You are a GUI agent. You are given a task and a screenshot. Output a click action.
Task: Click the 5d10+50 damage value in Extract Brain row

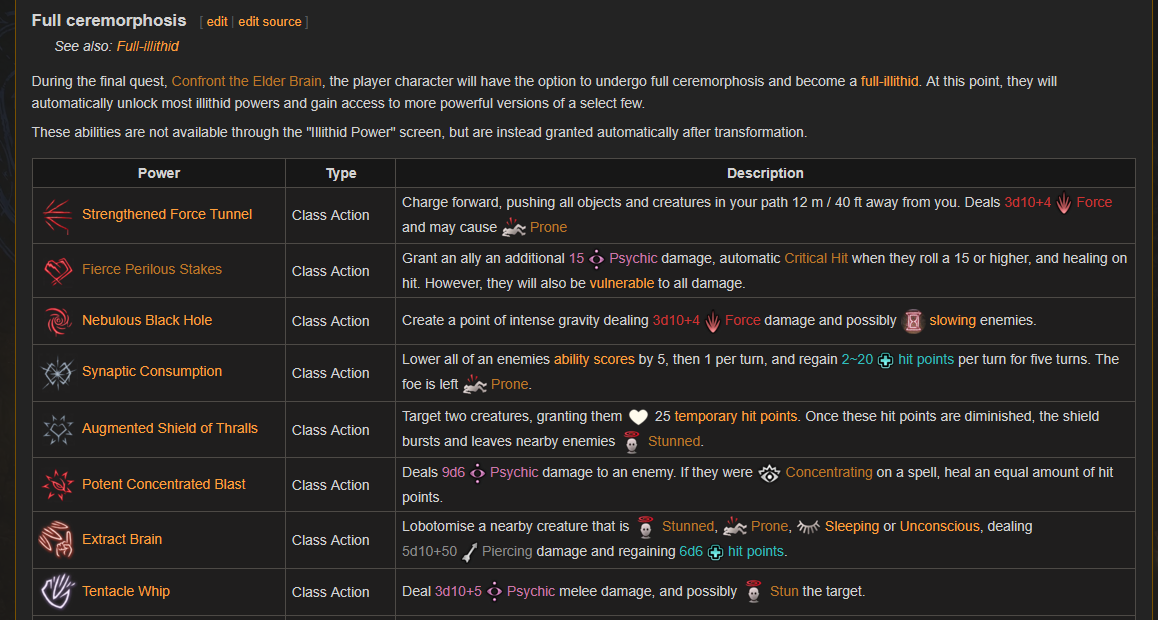tap(430, 552)
